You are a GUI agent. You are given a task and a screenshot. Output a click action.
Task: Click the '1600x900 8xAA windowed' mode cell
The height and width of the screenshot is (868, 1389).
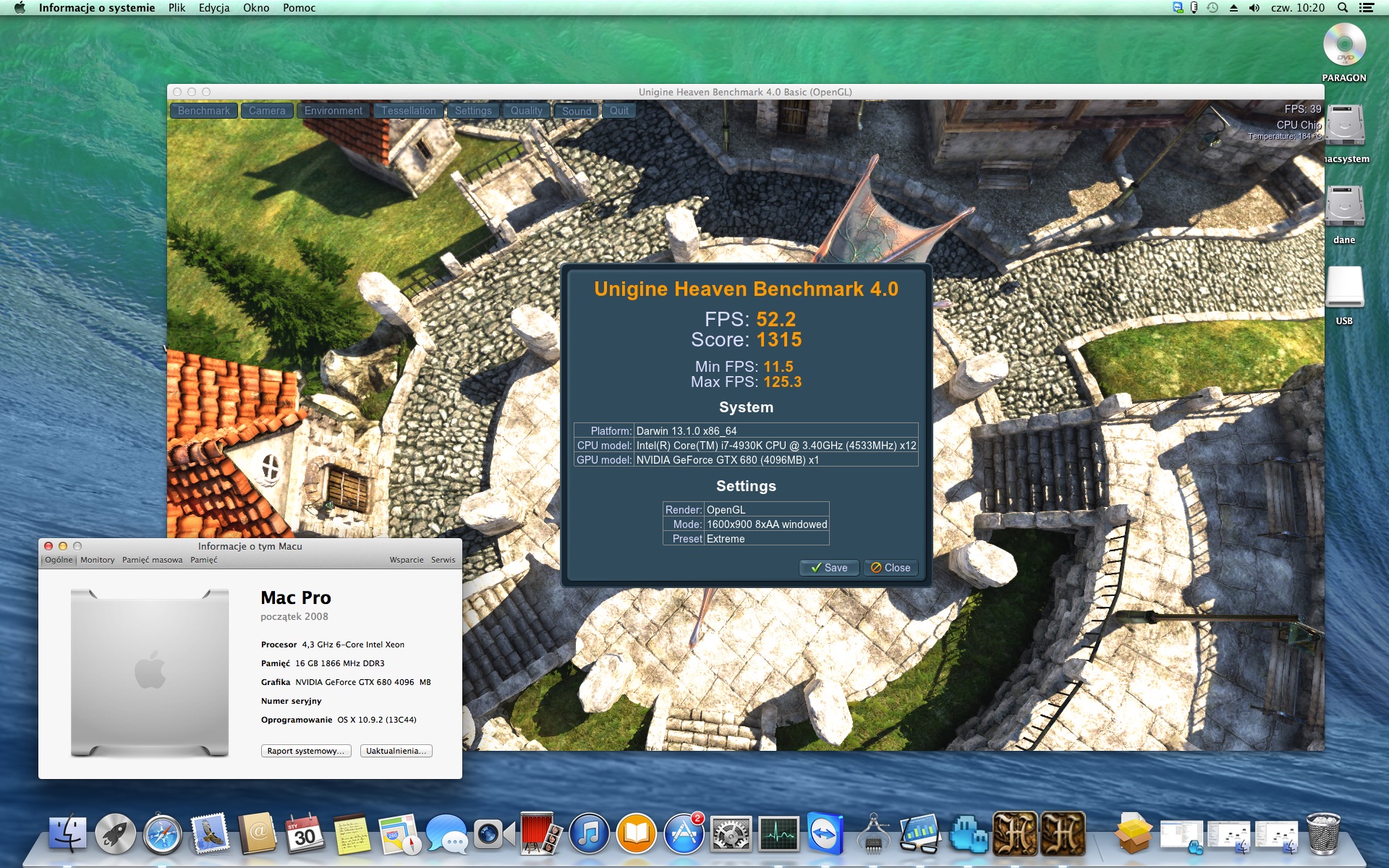click(x=767, y=524)
